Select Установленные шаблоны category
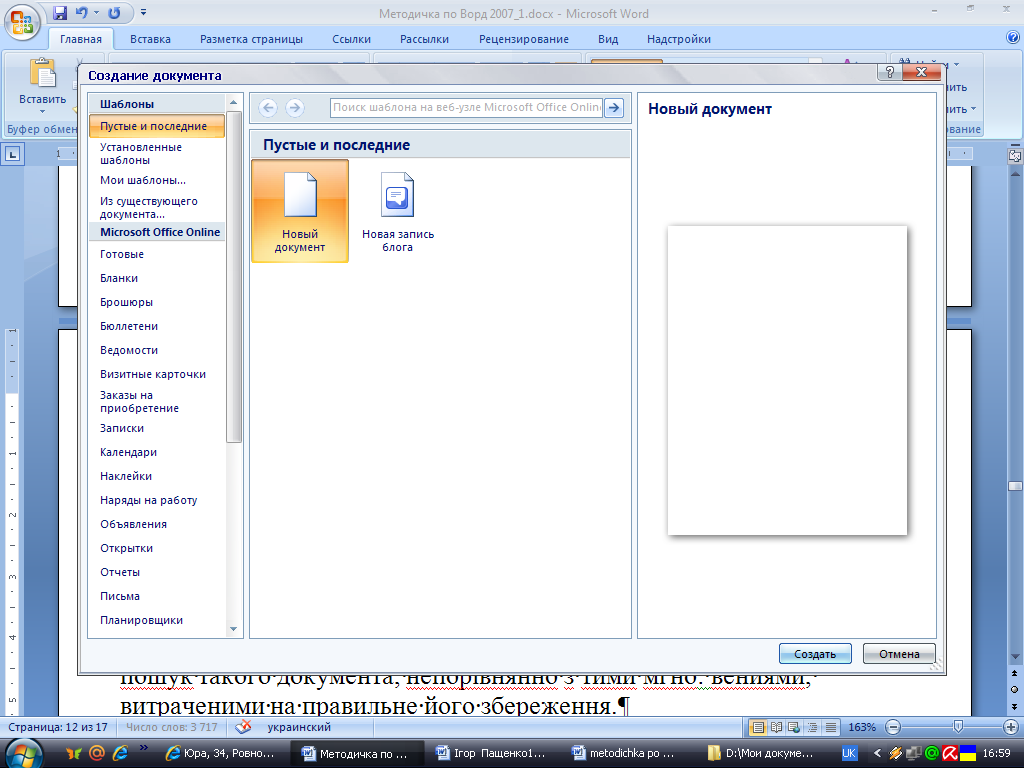 point(157,153)
